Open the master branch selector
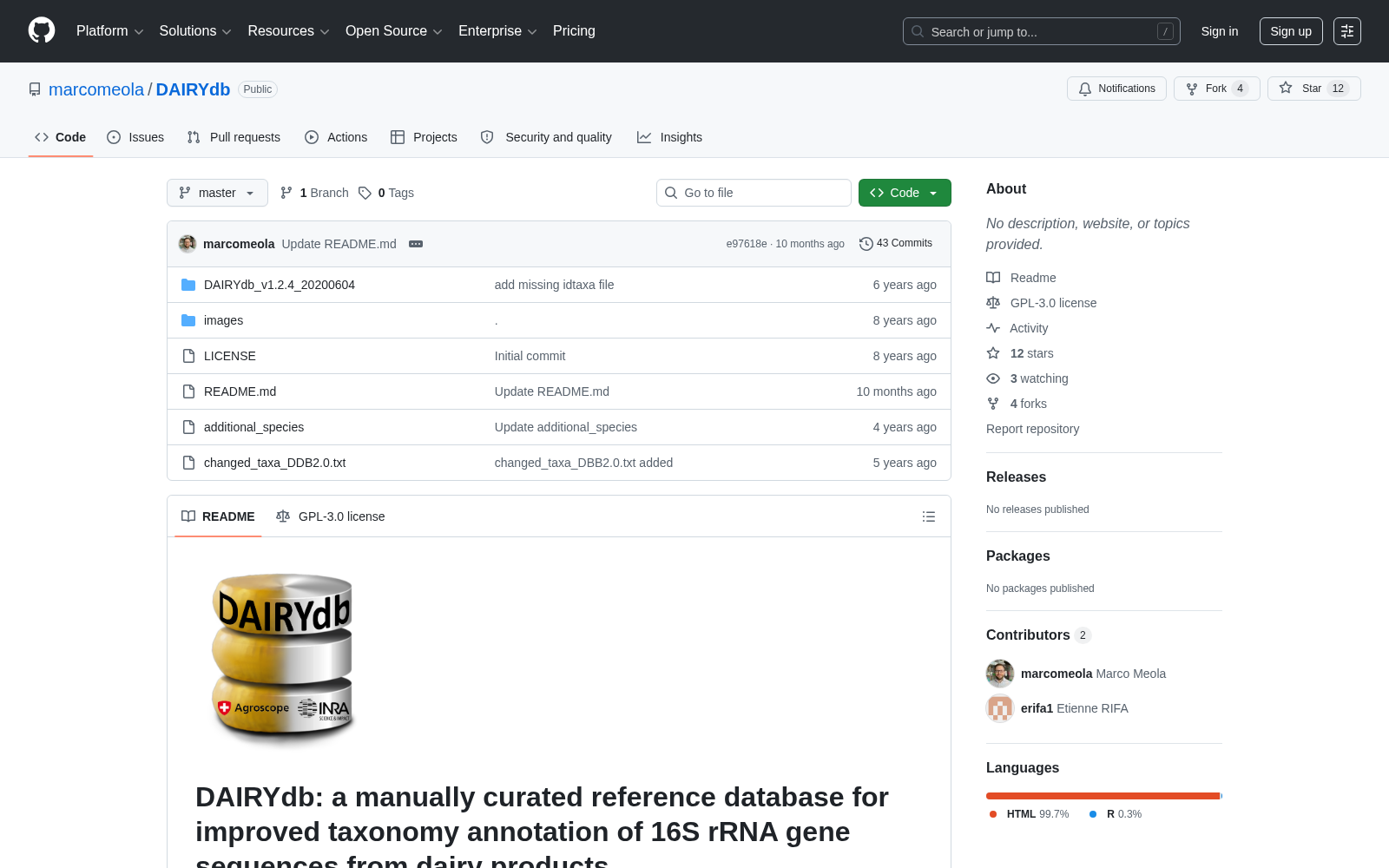The height and width of the screenshot is (868, 1389). point(217,193)
